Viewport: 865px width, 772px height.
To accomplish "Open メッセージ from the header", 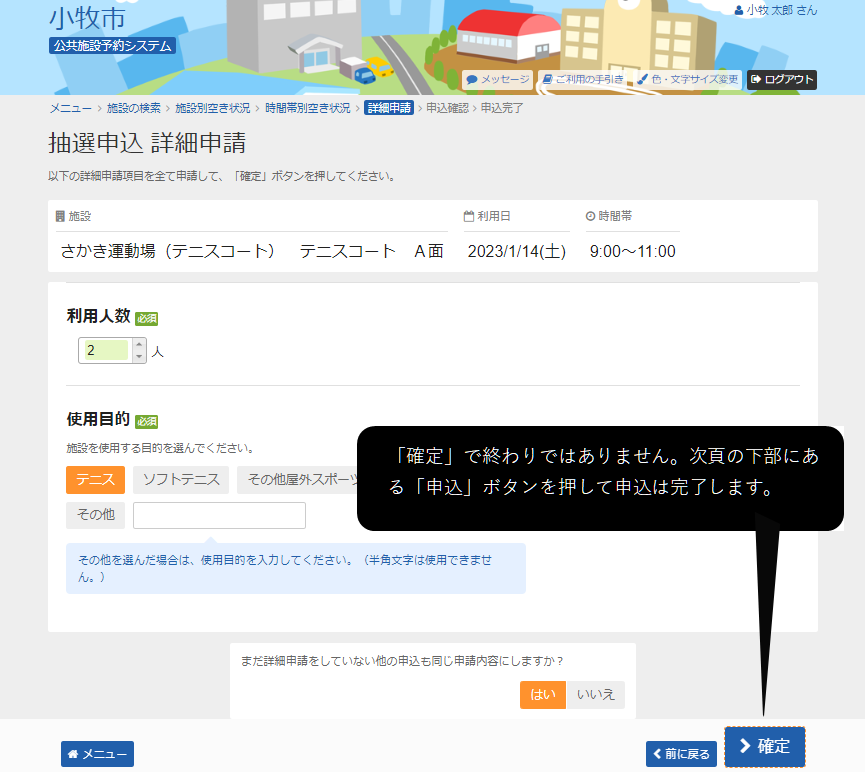I will 498,79.
